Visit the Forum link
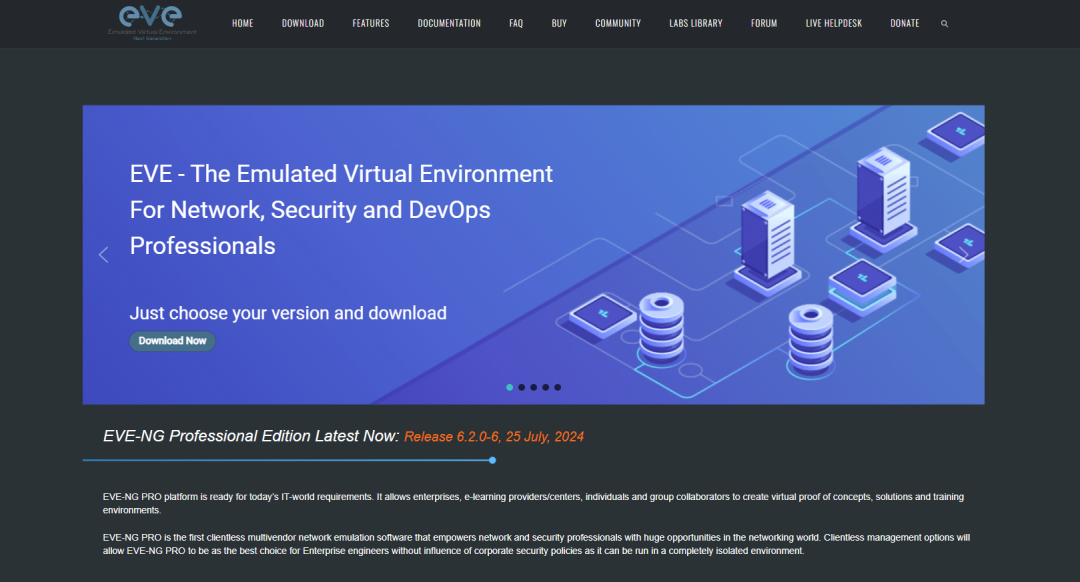This screenshot has width=1080, height=582. [764, 23]
